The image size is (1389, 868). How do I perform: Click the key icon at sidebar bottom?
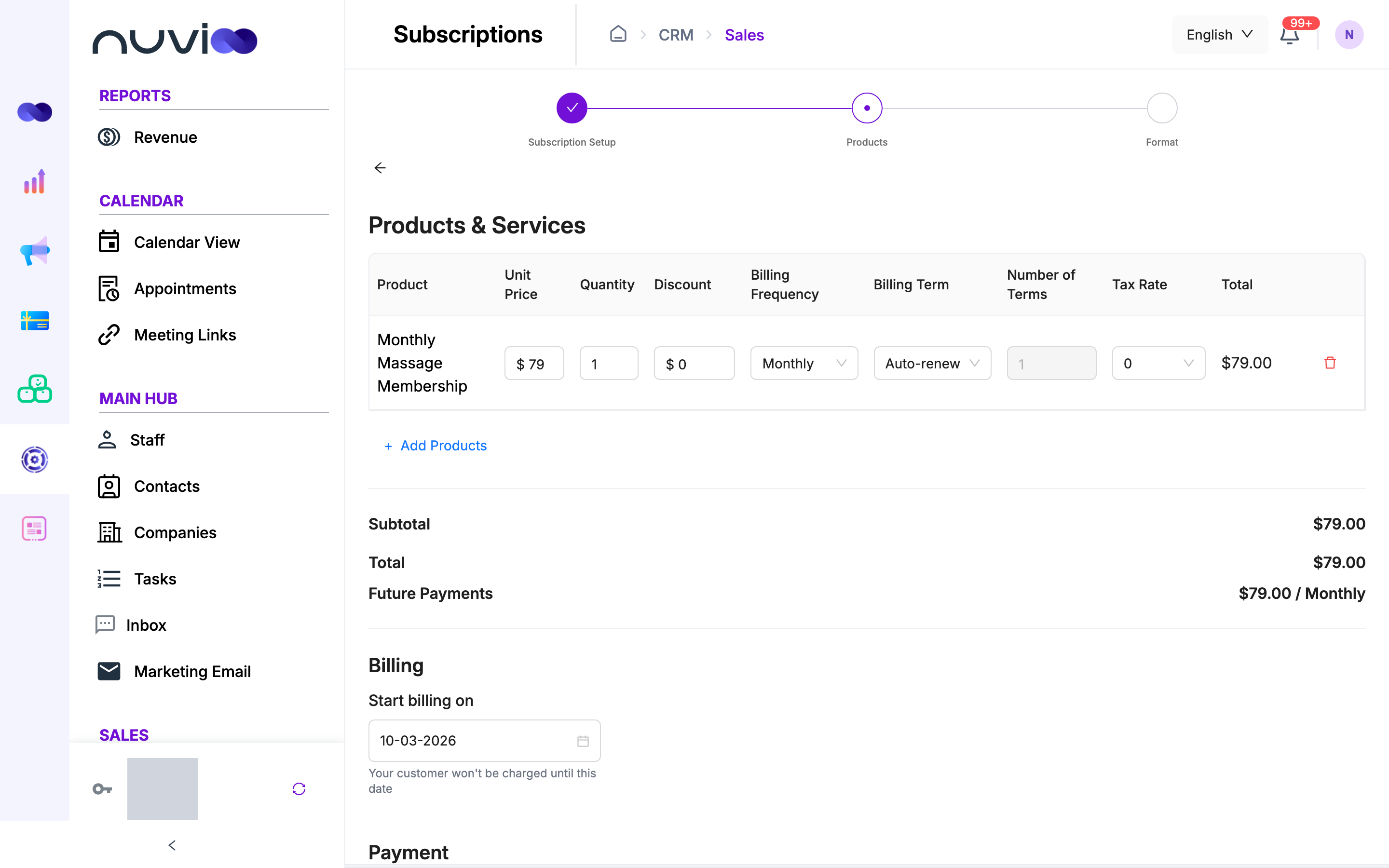coord(102,789)
